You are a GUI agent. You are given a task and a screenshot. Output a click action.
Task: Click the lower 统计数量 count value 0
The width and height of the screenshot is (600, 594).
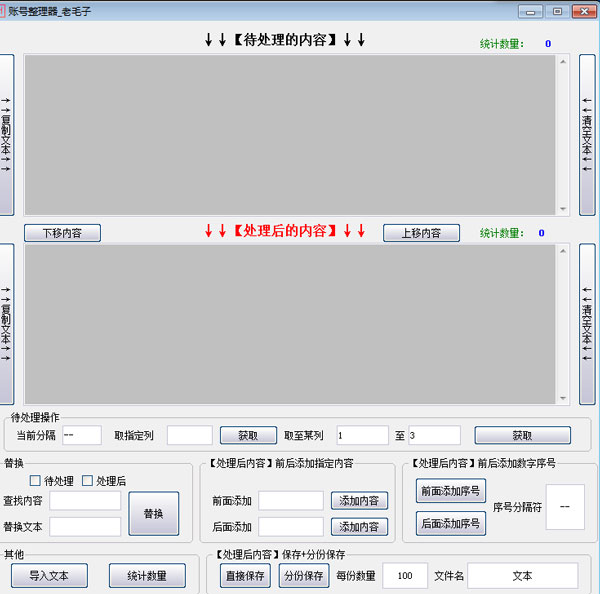click(x=541, y=233)
